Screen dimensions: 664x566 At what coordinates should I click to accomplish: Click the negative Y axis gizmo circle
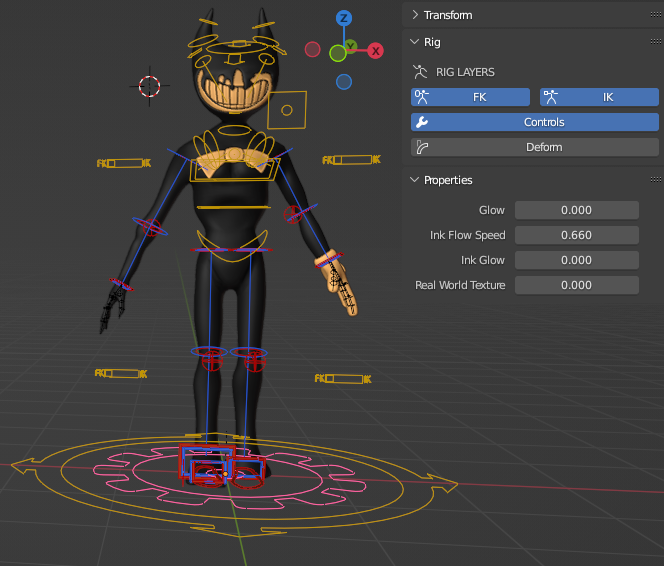click(x=338, y=53)
